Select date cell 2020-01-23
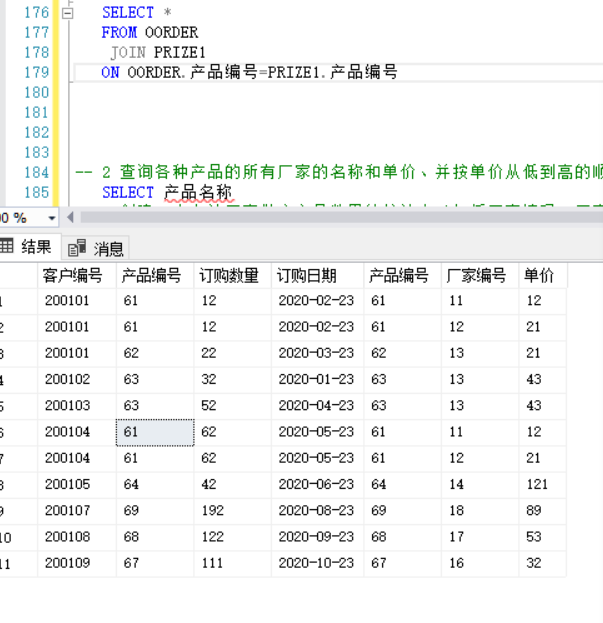The width and height of the screenshot is (603, 623). click(x=317, y=379)
